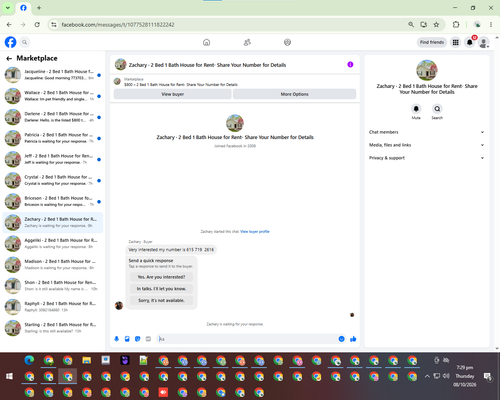Click More Options button
Image resolution: width=500 pixels, height=400 pixels.
(x=294, y=94)
